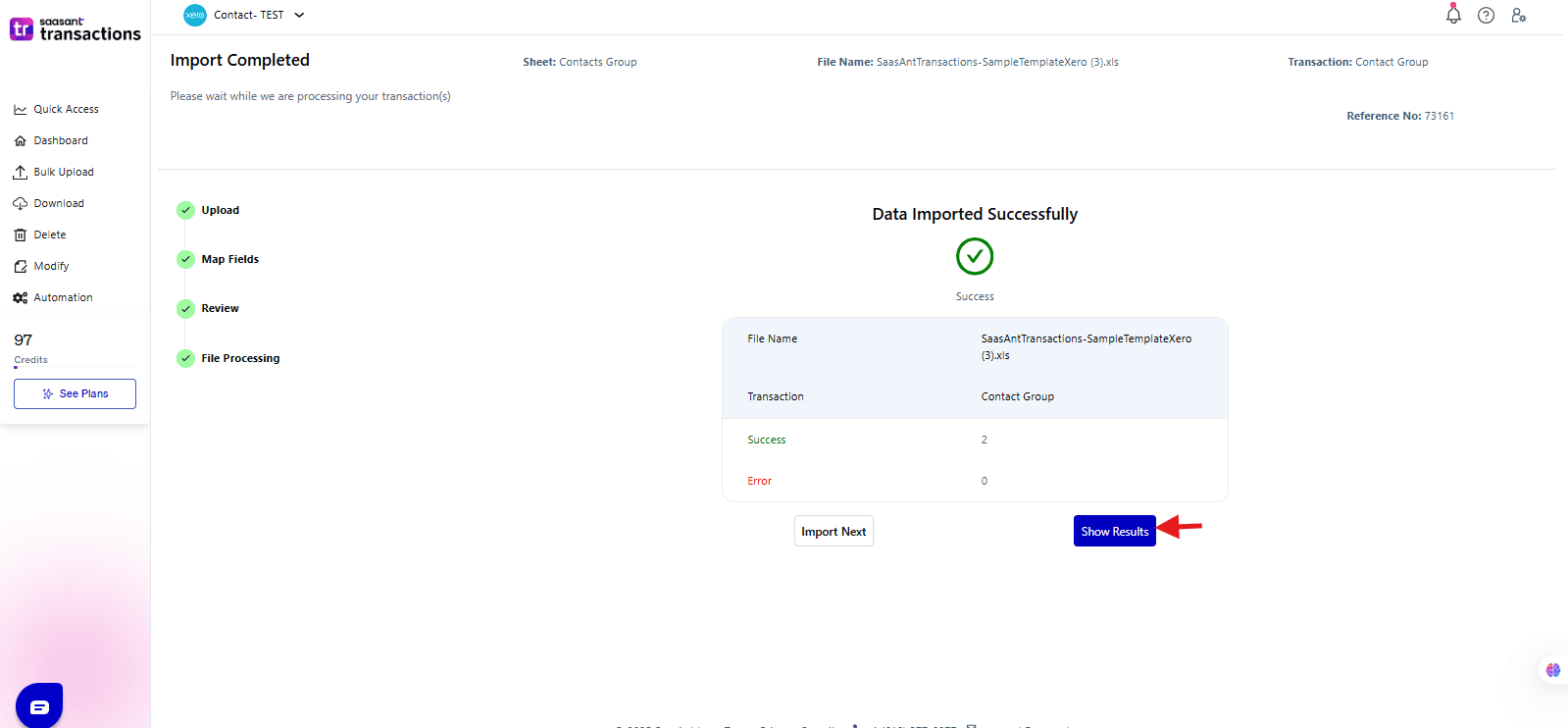The height and width of the screenshot is (728, 1568).
Task: Open Automation in the sidebar
Action: tap(63, 297)
